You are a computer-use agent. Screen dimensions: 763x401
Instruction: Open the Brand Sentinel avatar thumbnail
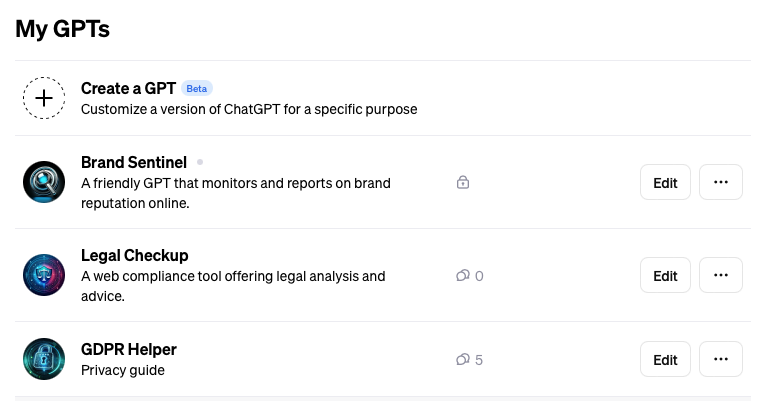(x=44, y=182)
